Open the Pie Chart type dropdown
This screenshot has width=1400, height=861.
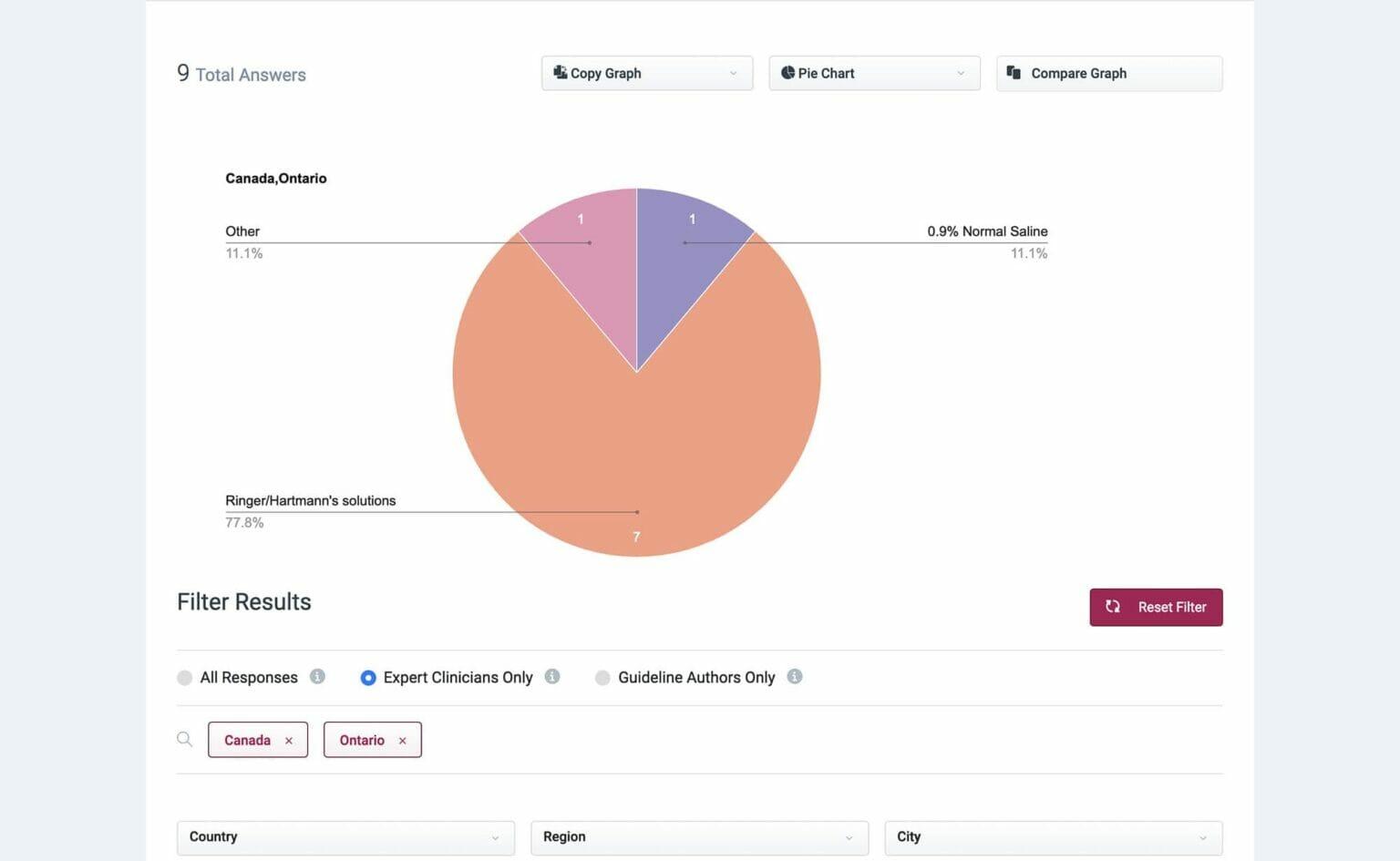tap(874, 73)
